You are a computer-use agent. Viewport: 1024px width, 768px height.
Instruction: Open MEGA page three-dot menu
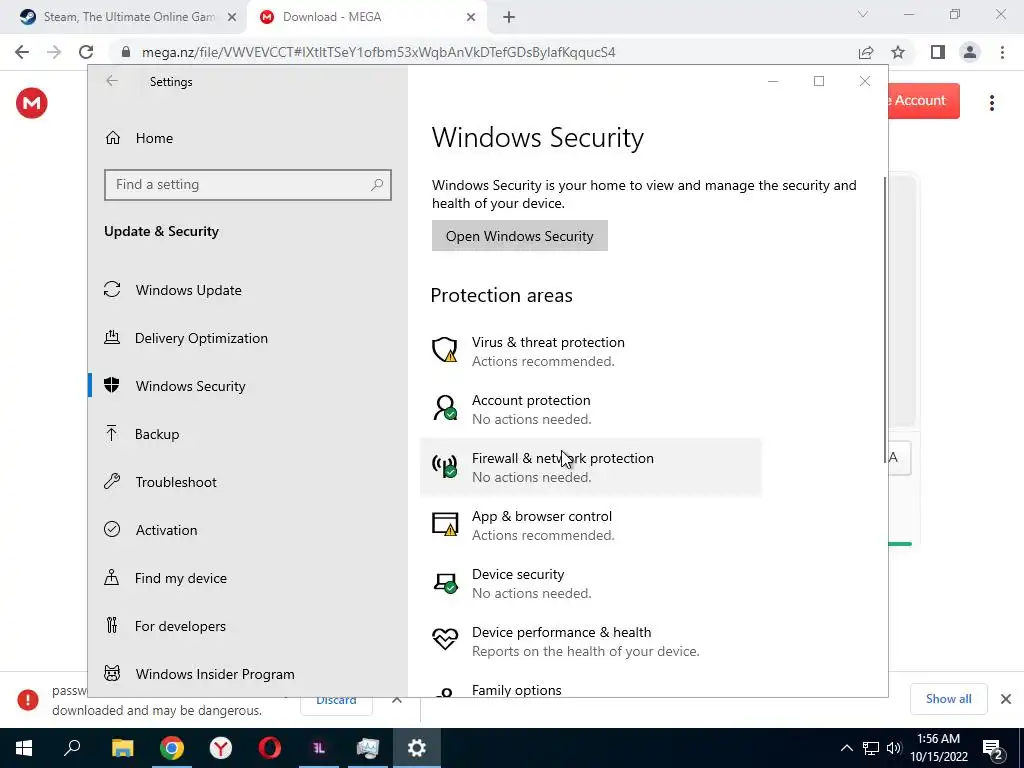point(991,103)
